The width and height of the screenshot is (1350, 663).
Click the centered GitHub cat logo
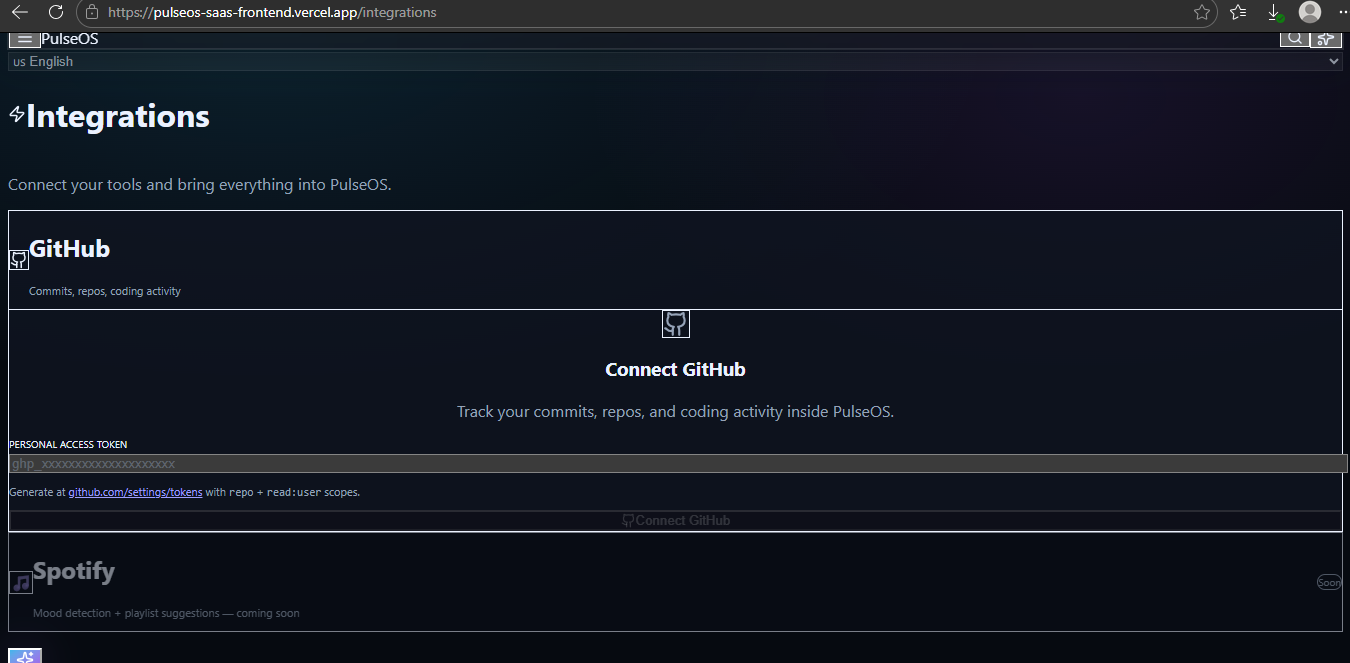676,324
